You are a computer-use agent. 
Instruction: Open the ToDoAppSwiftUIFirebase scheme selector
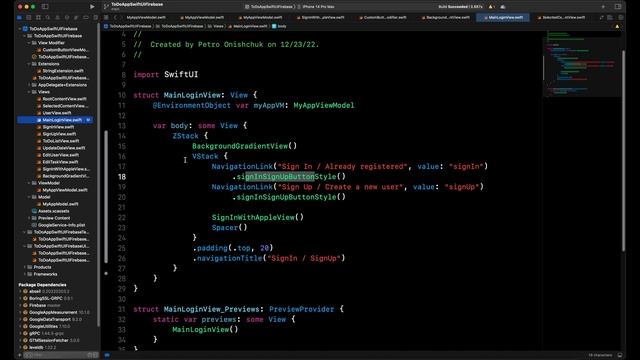click(x=269, y=7)
